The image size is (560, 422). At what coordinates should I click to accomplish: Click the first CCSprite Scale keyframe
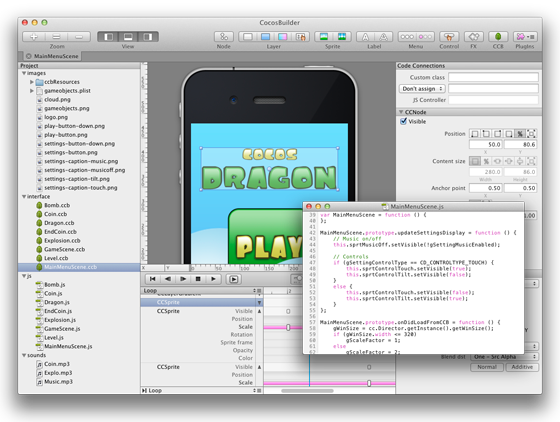tap(288, 327)
